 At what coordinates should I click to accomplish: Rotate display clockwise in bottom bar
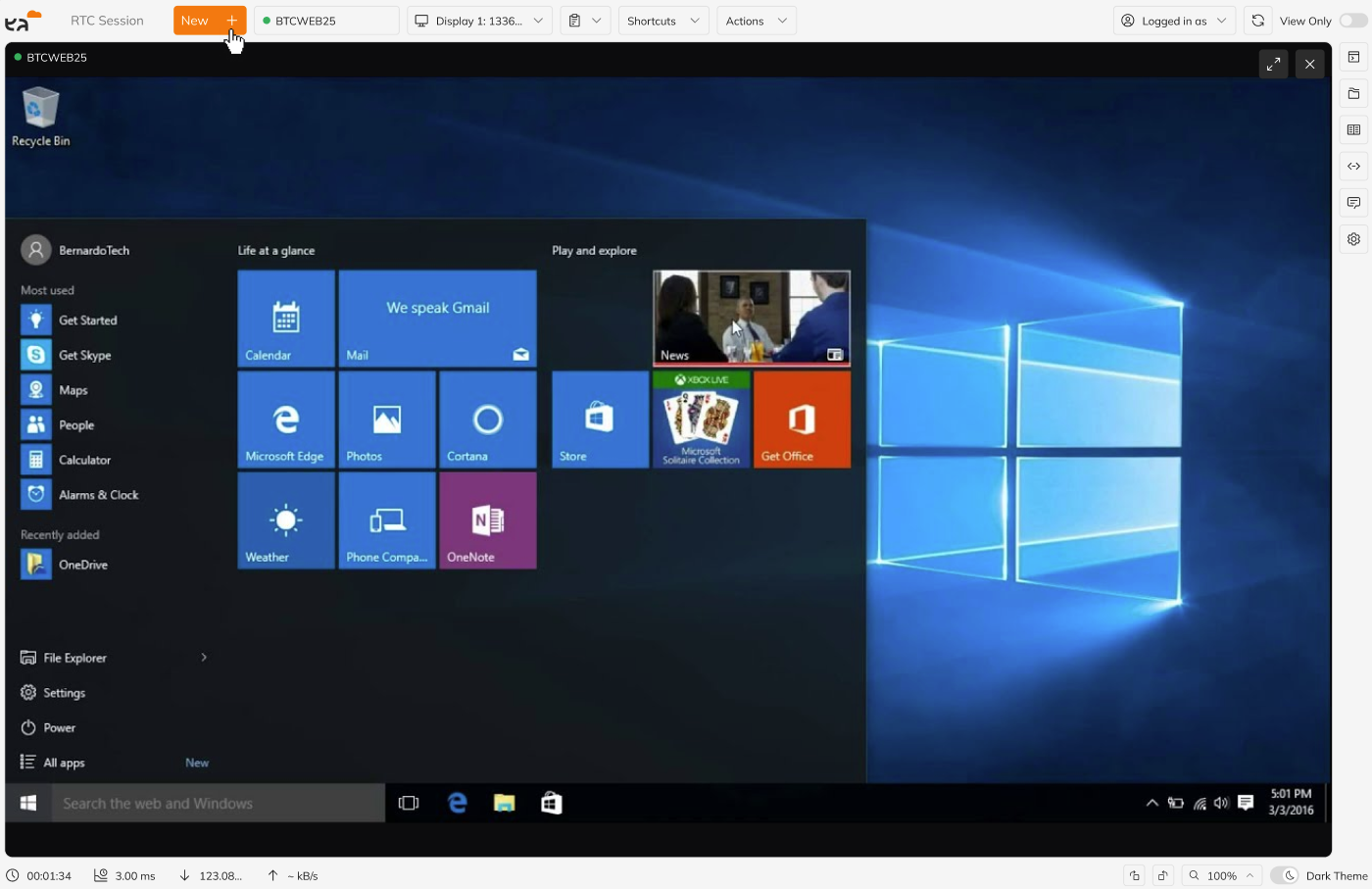[x=1162, y=875]
